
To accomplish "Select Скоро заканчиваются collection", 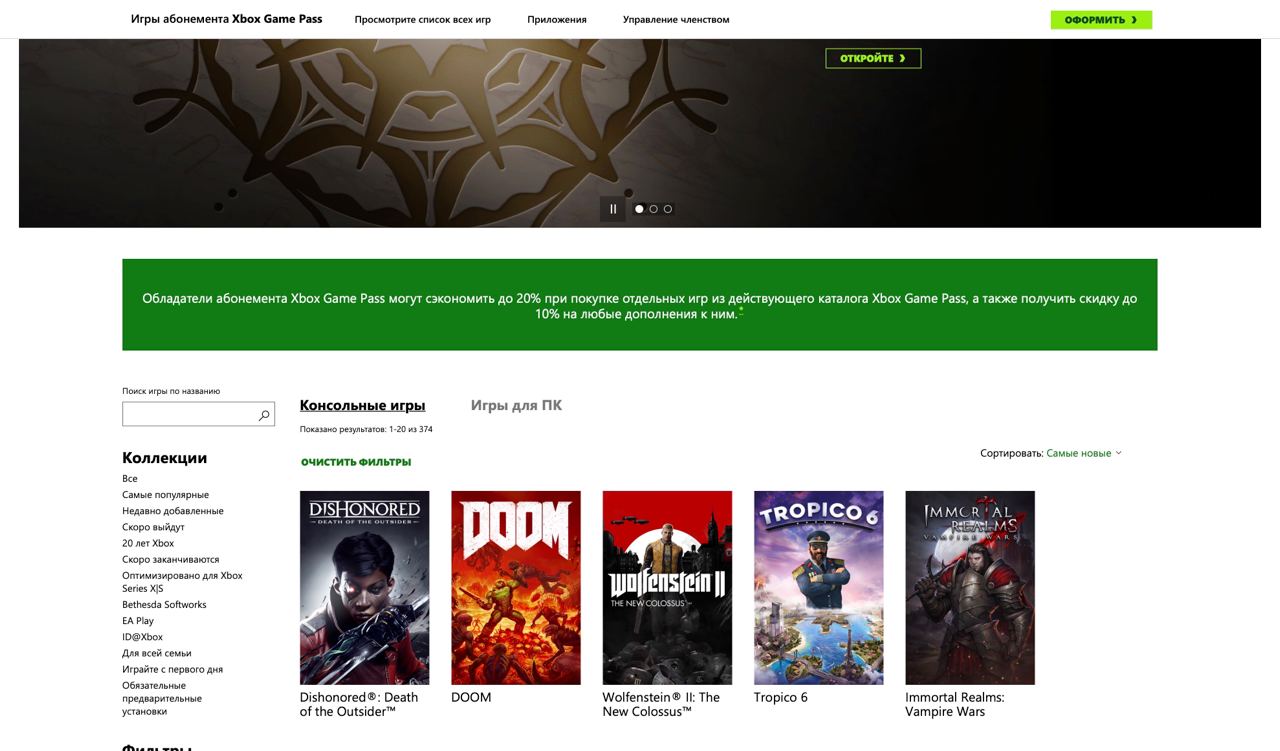I will point(170,559).
